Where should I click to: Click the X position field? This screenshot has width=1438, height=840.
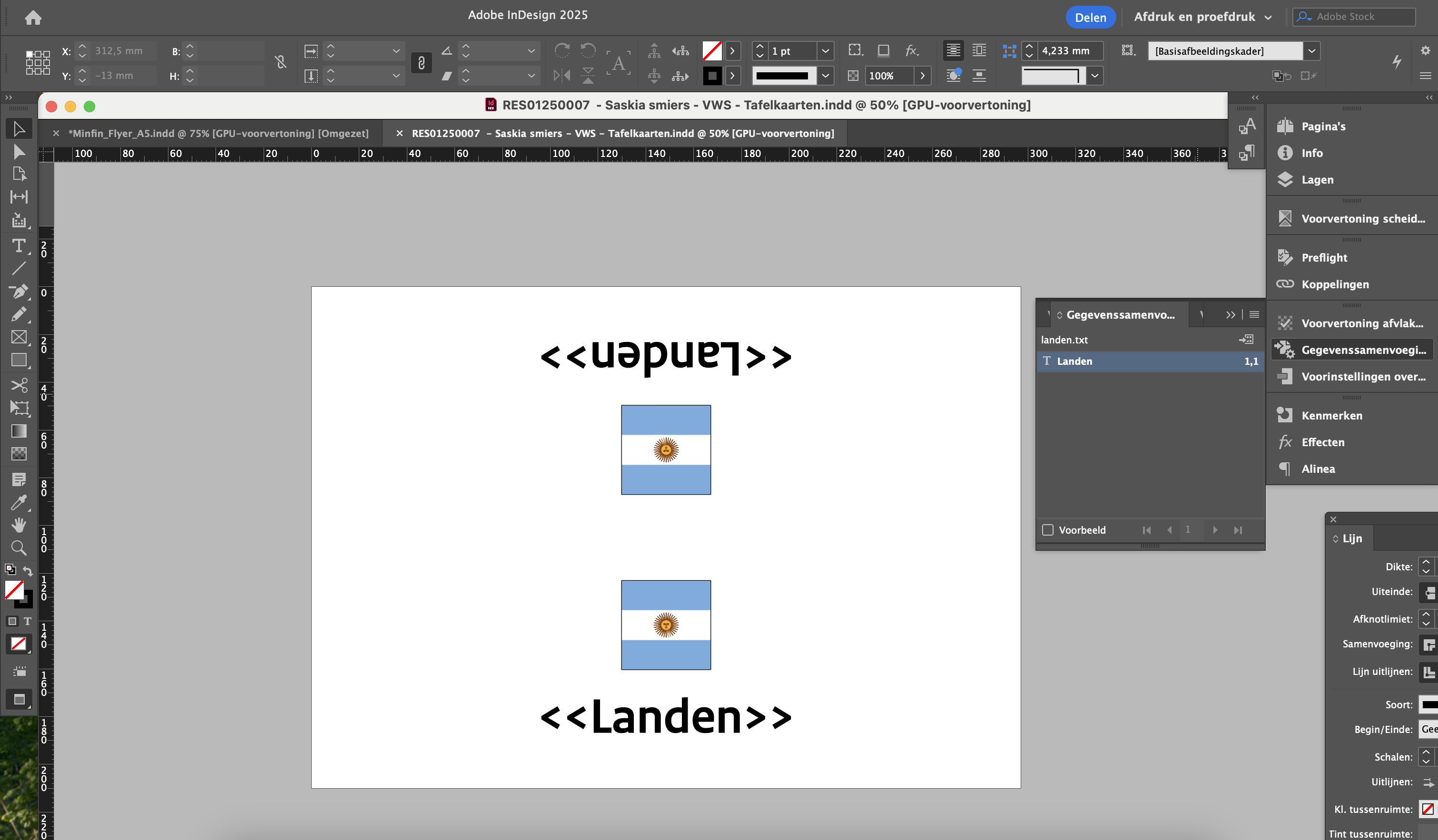(124, 51)
